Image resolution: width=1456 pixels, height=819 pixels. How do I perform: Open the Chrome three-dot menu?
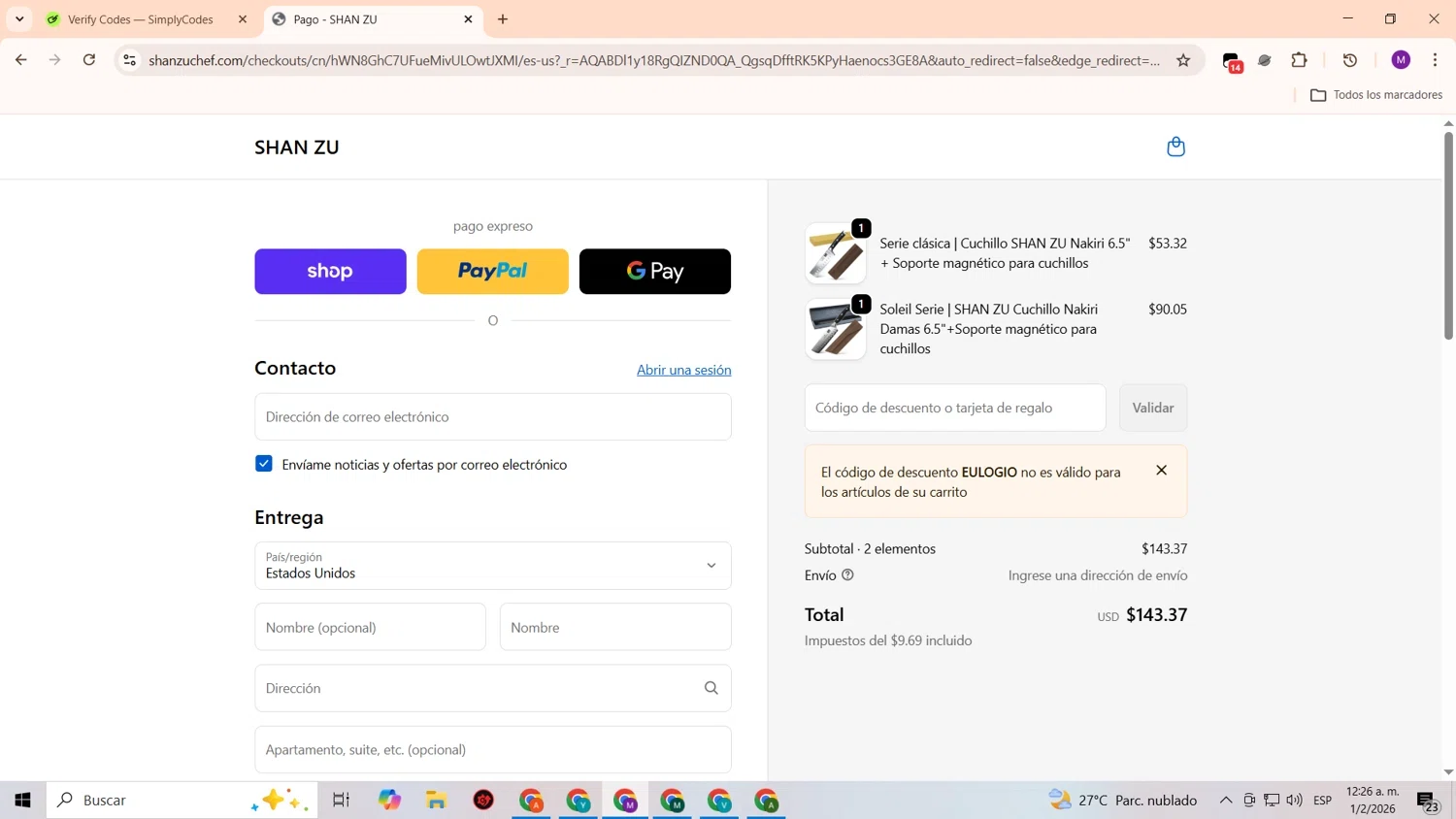[1435, 60]
